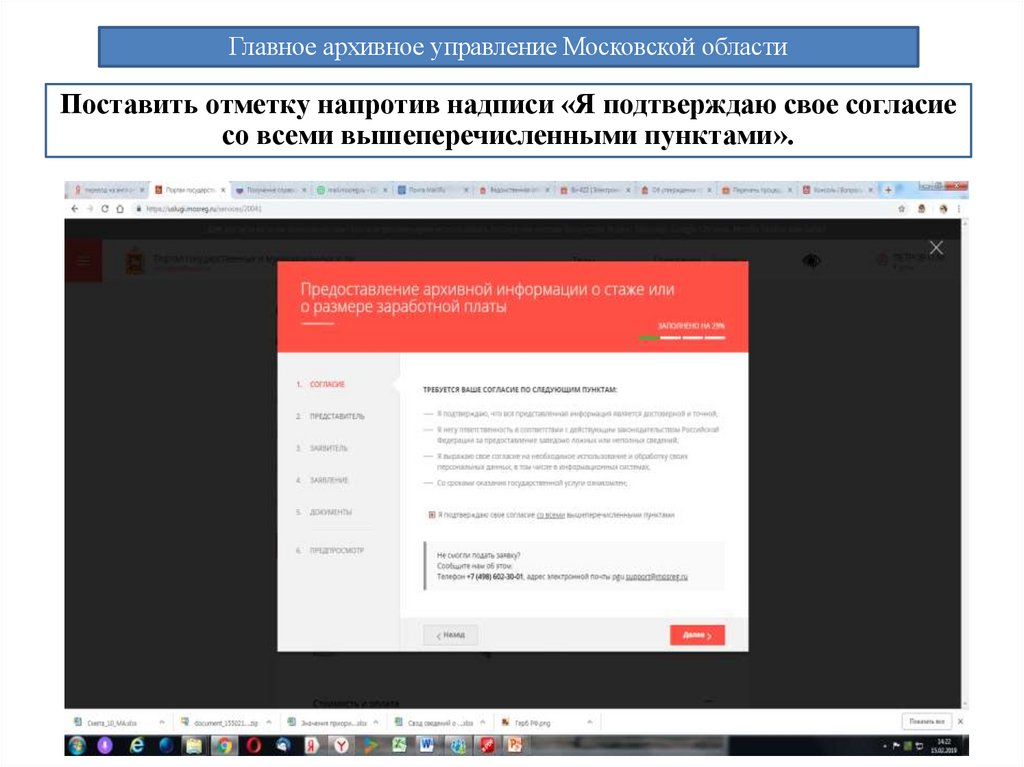Open Yandex Browser (Y icon) in taskbar

point(342,745)
